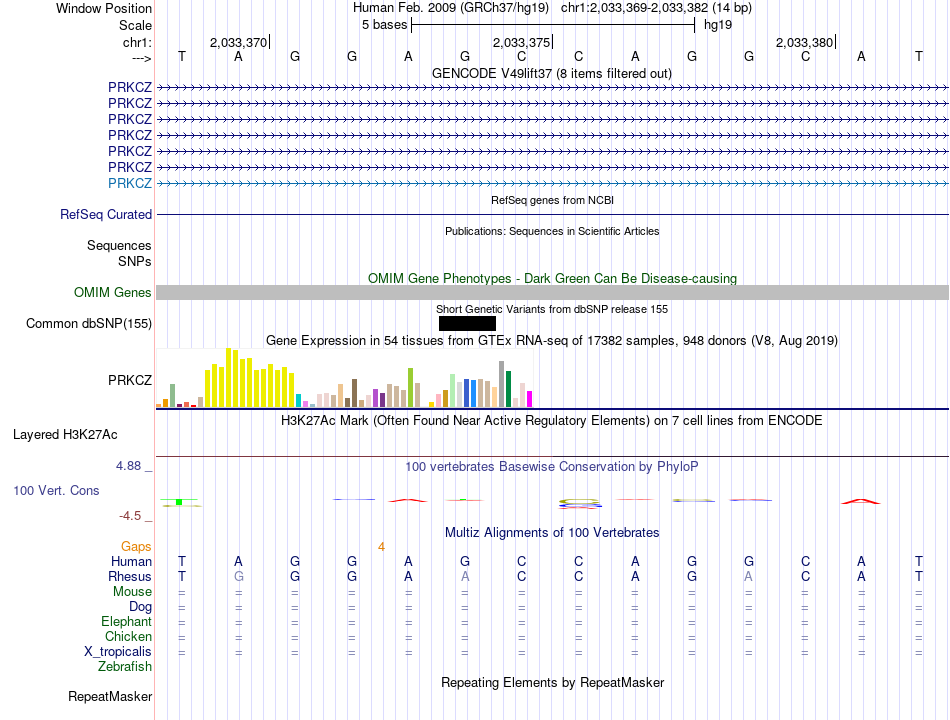Click the RefSeq genes from NCBI title

coord(552,200)
